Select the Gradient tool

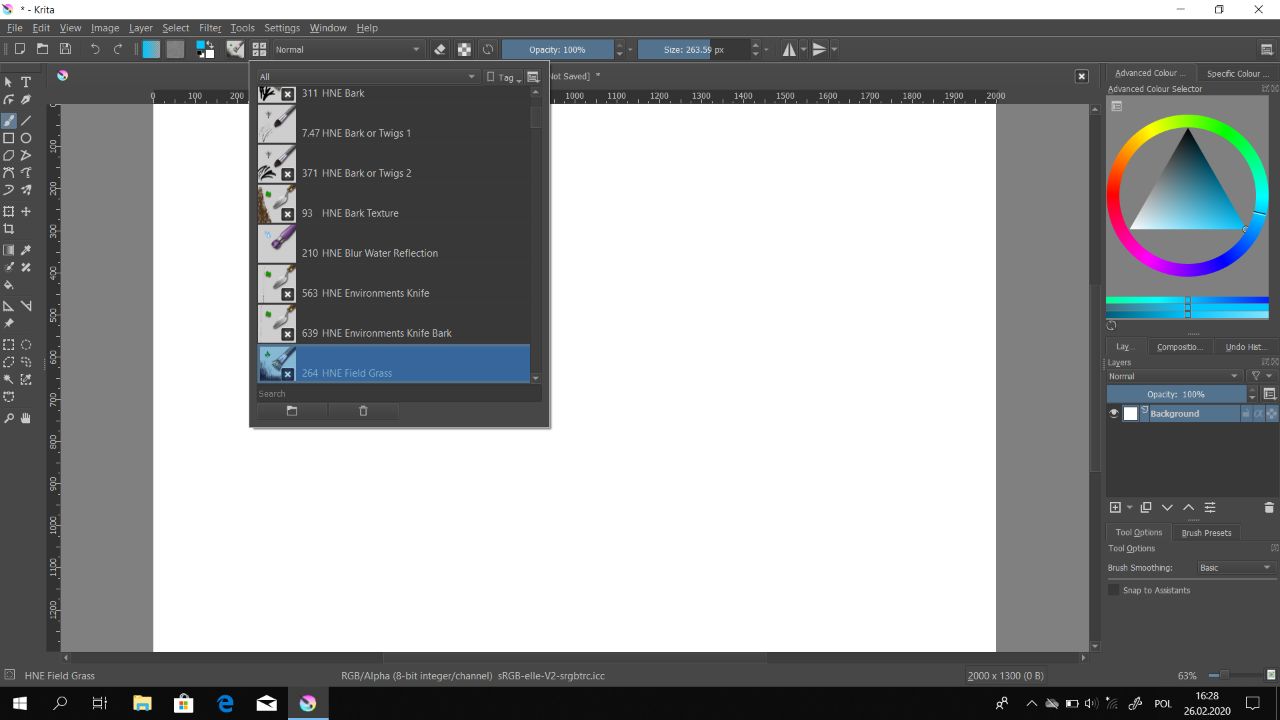9,250
